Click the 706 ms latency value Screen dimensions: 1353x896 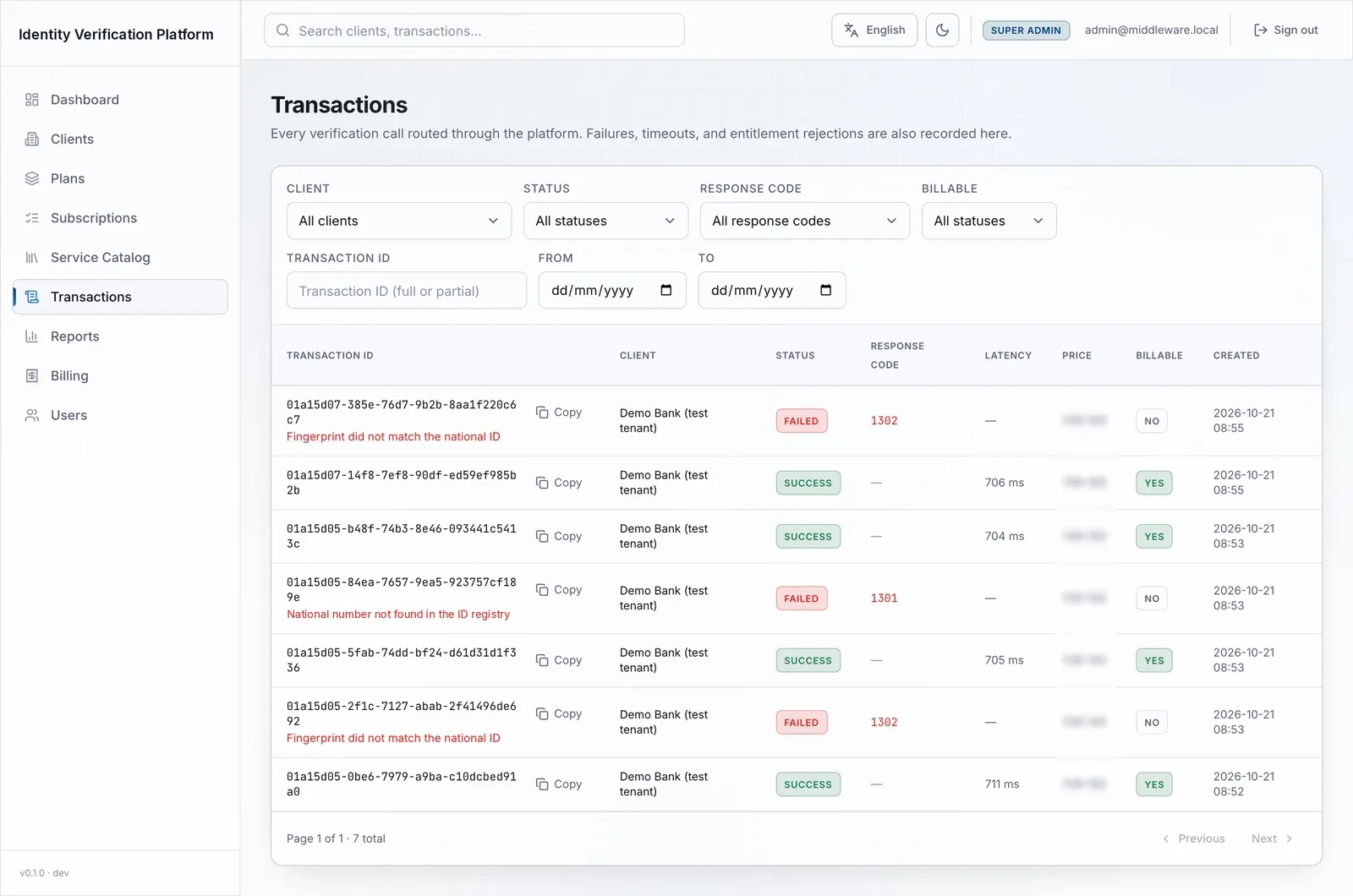pyautogui.click(x=1005, y=483)
